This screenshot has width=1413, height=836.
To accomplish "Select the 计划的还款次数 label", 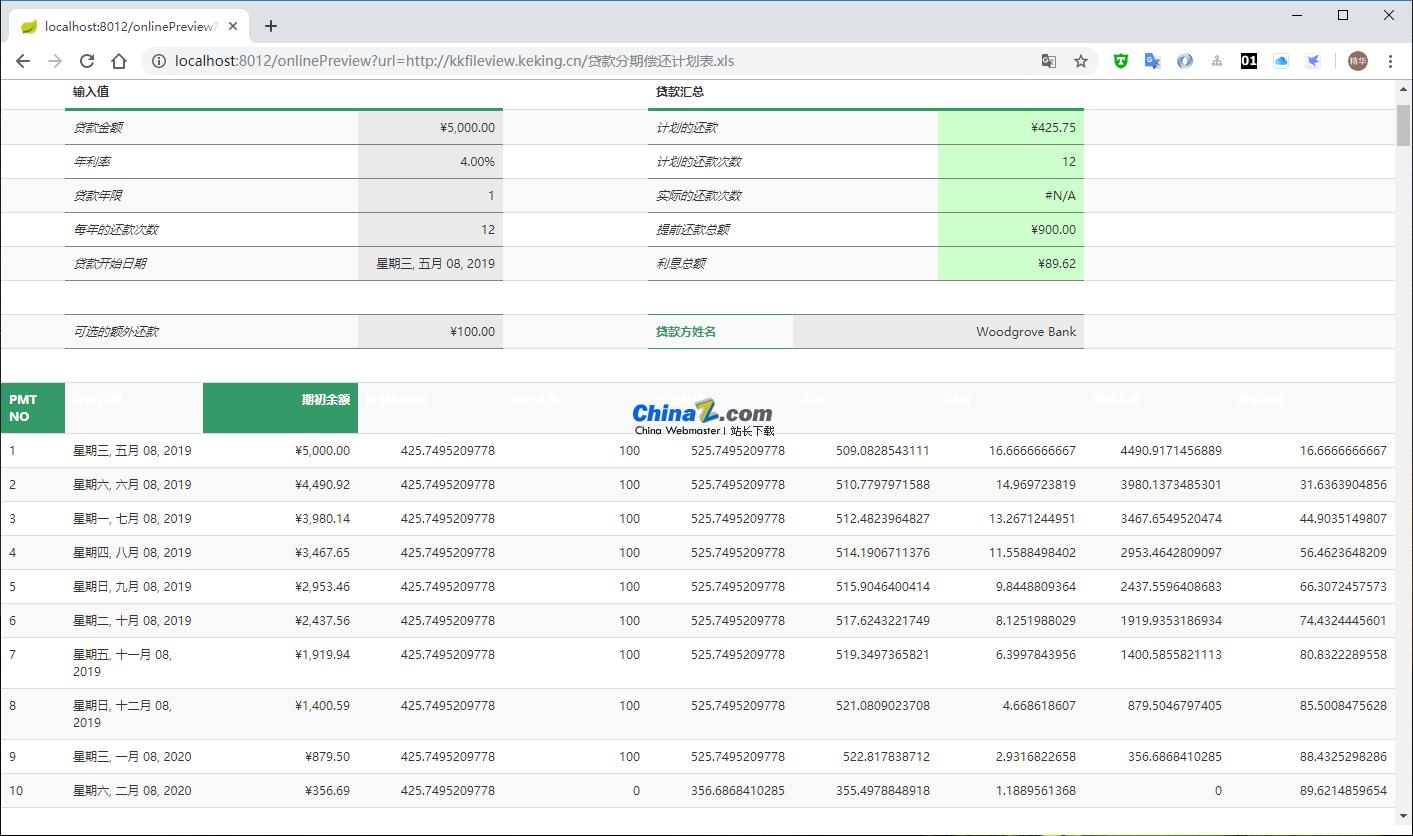I will [x=699, y=162].
